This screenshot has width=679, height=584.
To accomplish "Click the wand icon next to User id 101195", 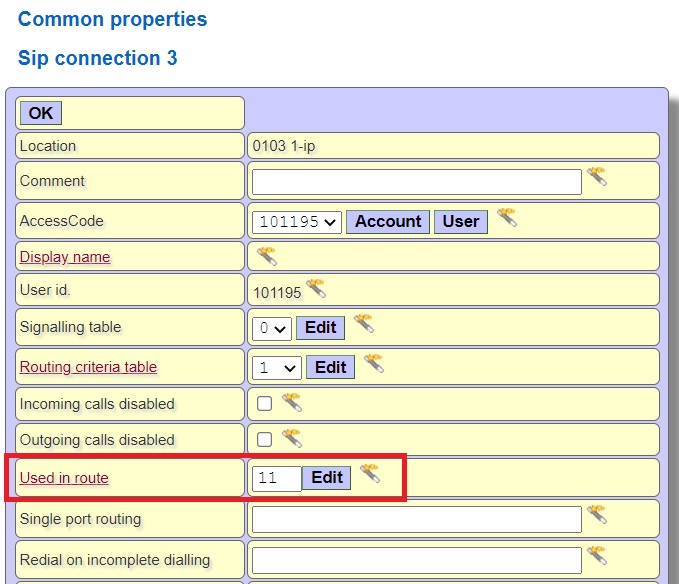I will pos(316,289).
